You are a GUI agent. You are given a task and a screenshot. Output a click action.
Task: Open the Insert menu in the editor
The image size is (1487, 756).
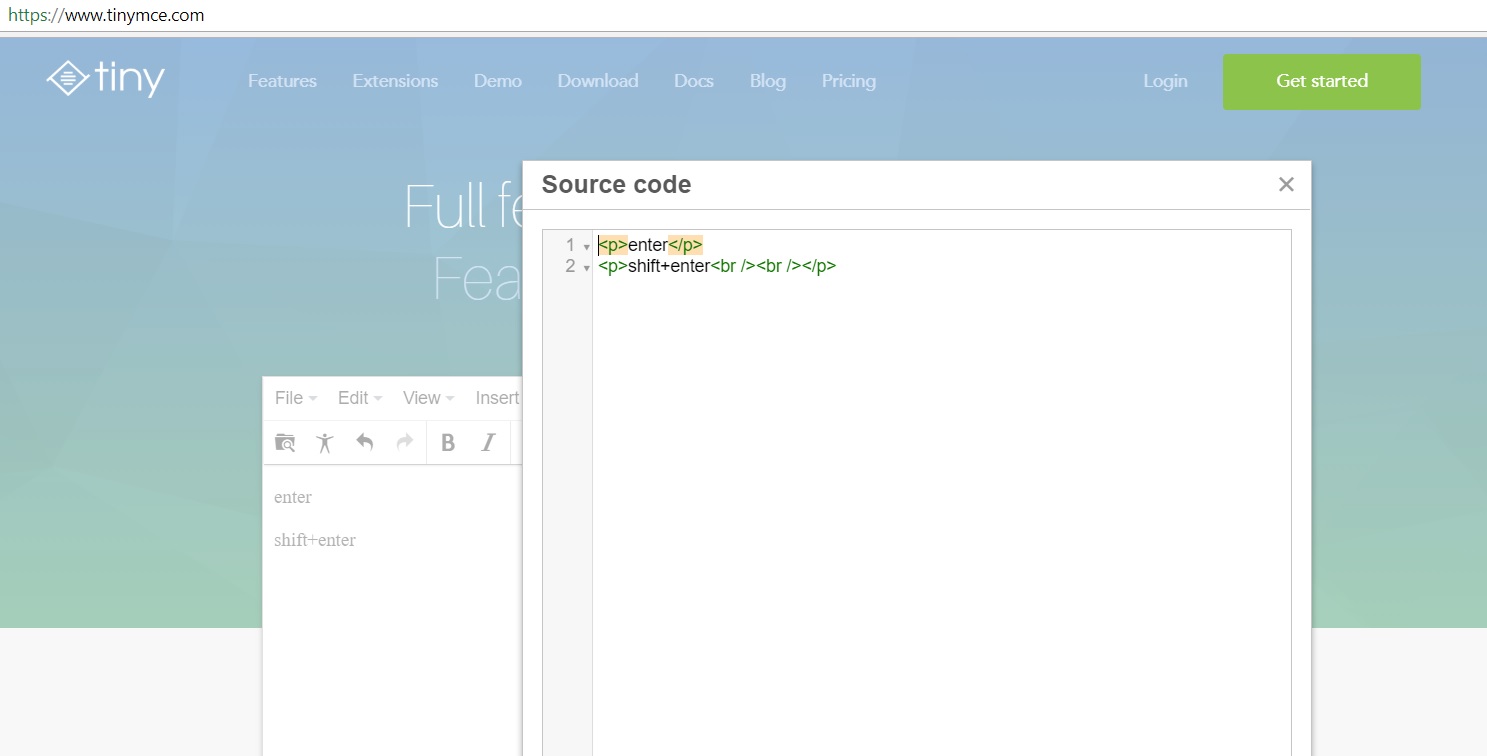497,398
